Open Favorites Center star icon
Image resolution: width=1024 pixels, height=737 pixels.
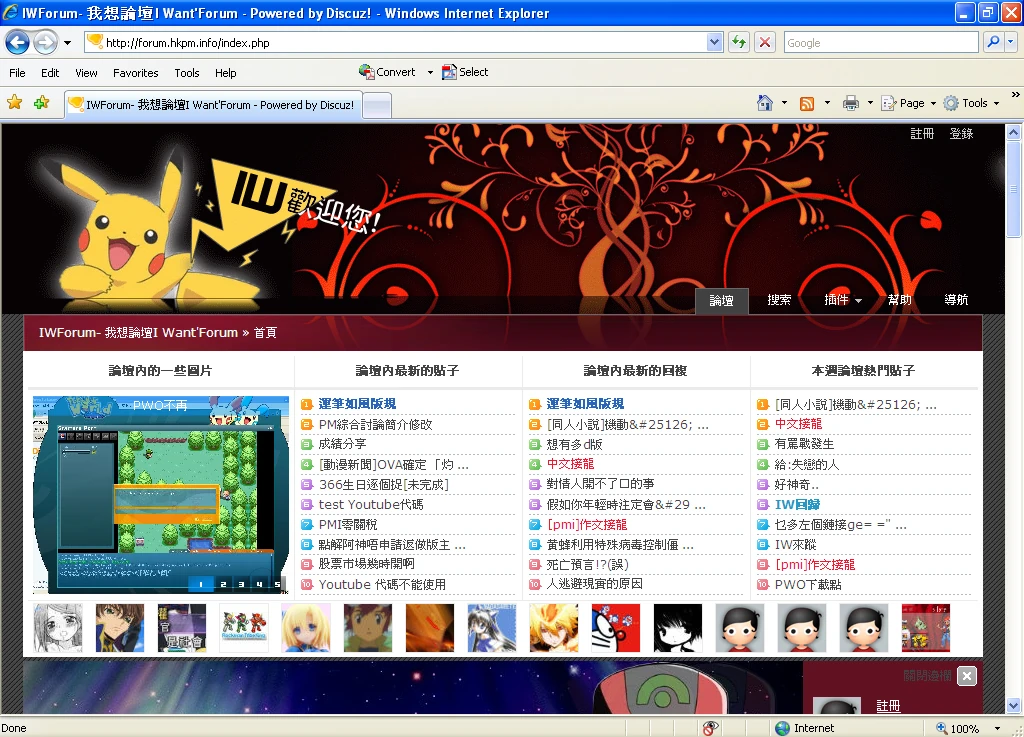[14, 102]
